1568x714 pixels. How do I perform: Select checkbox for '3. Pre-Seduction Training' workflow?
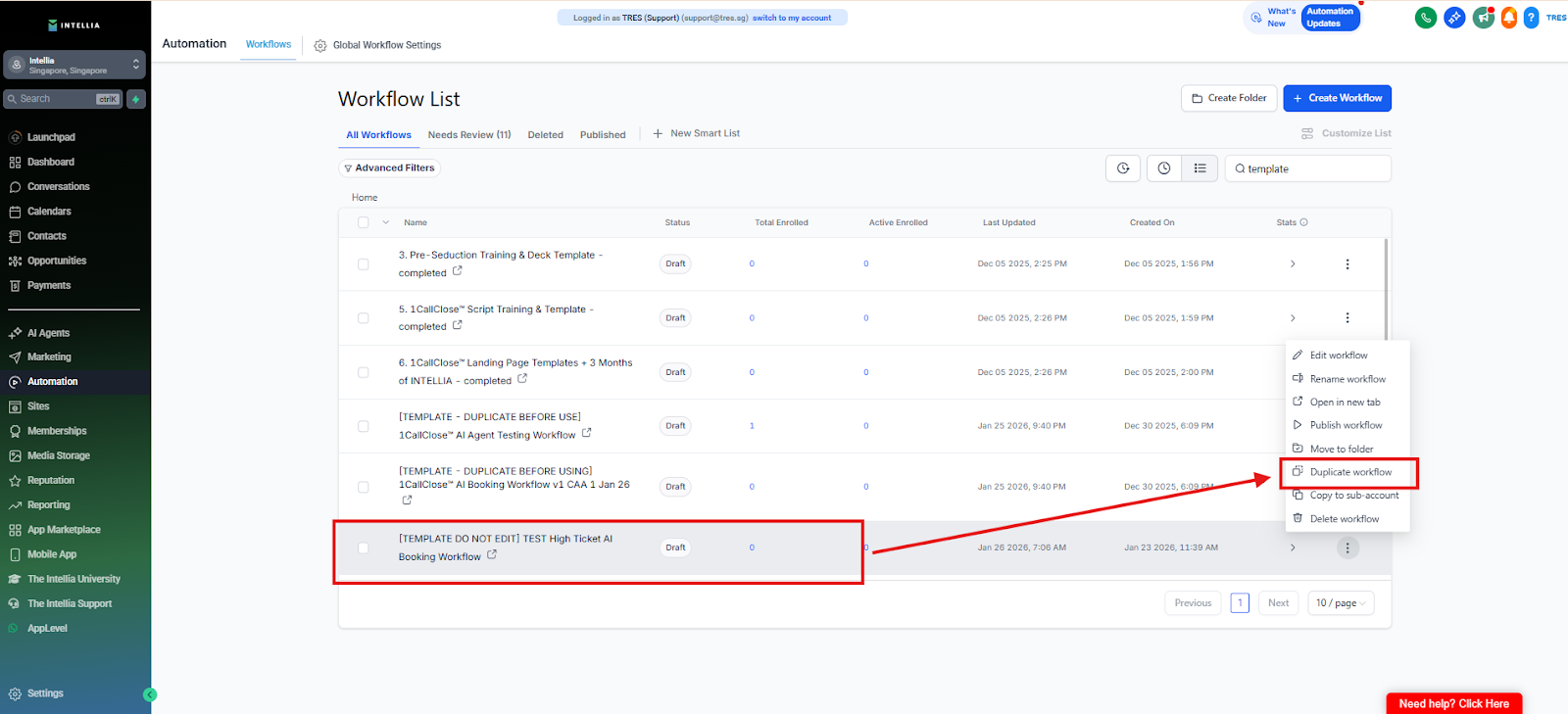click(x=364, y=264)
